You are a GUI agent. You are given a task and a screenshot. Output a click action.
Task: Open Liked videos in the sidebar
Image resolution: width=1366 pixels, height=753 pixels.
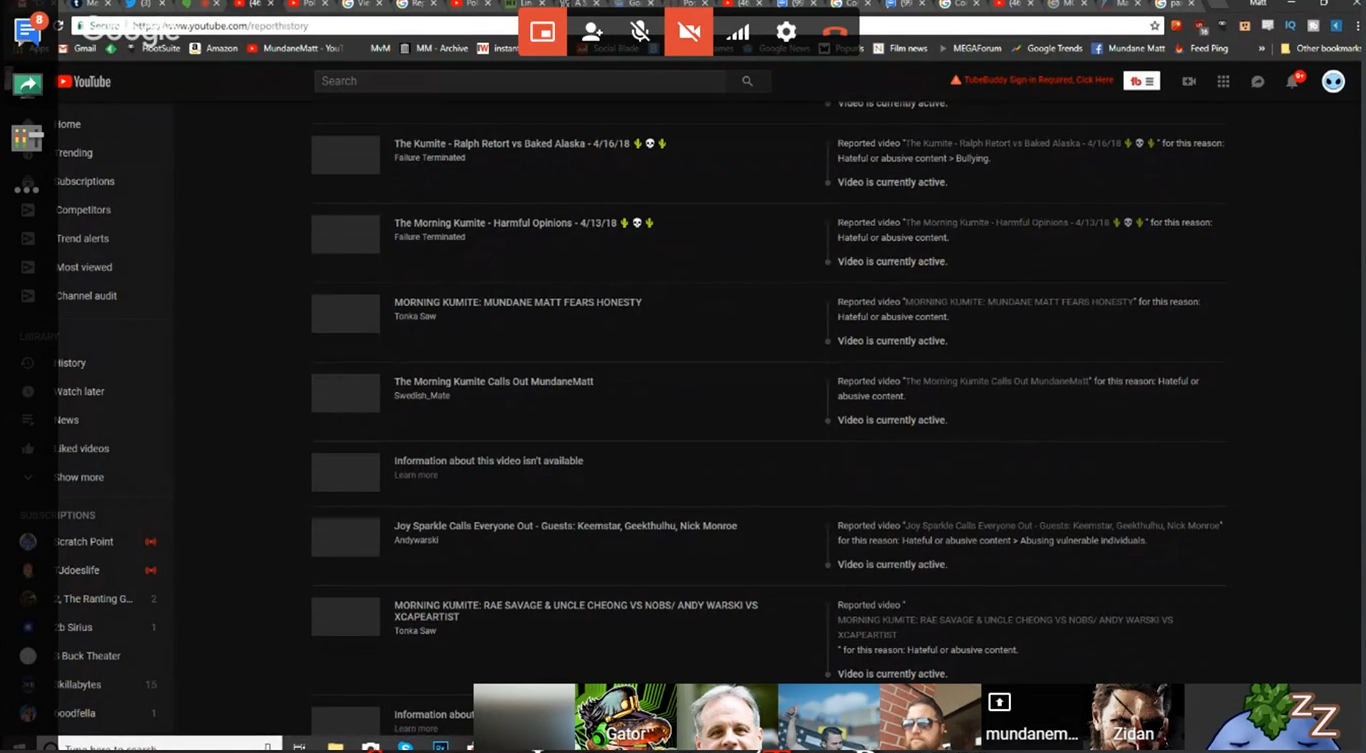click(x=82, y=449)
